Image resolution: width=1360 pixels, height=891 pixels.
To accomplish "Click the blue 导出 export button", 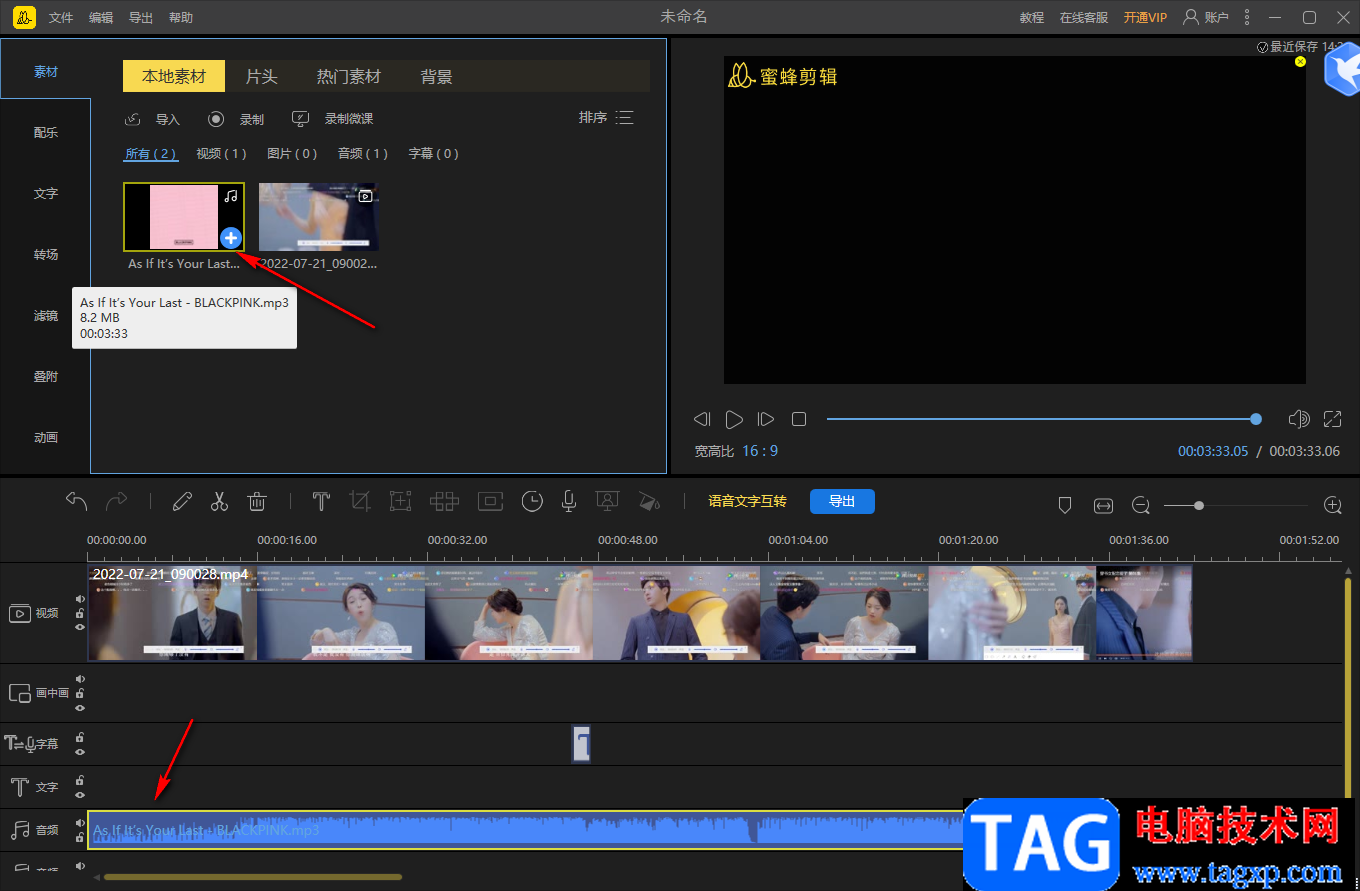I will pos(842,501).
